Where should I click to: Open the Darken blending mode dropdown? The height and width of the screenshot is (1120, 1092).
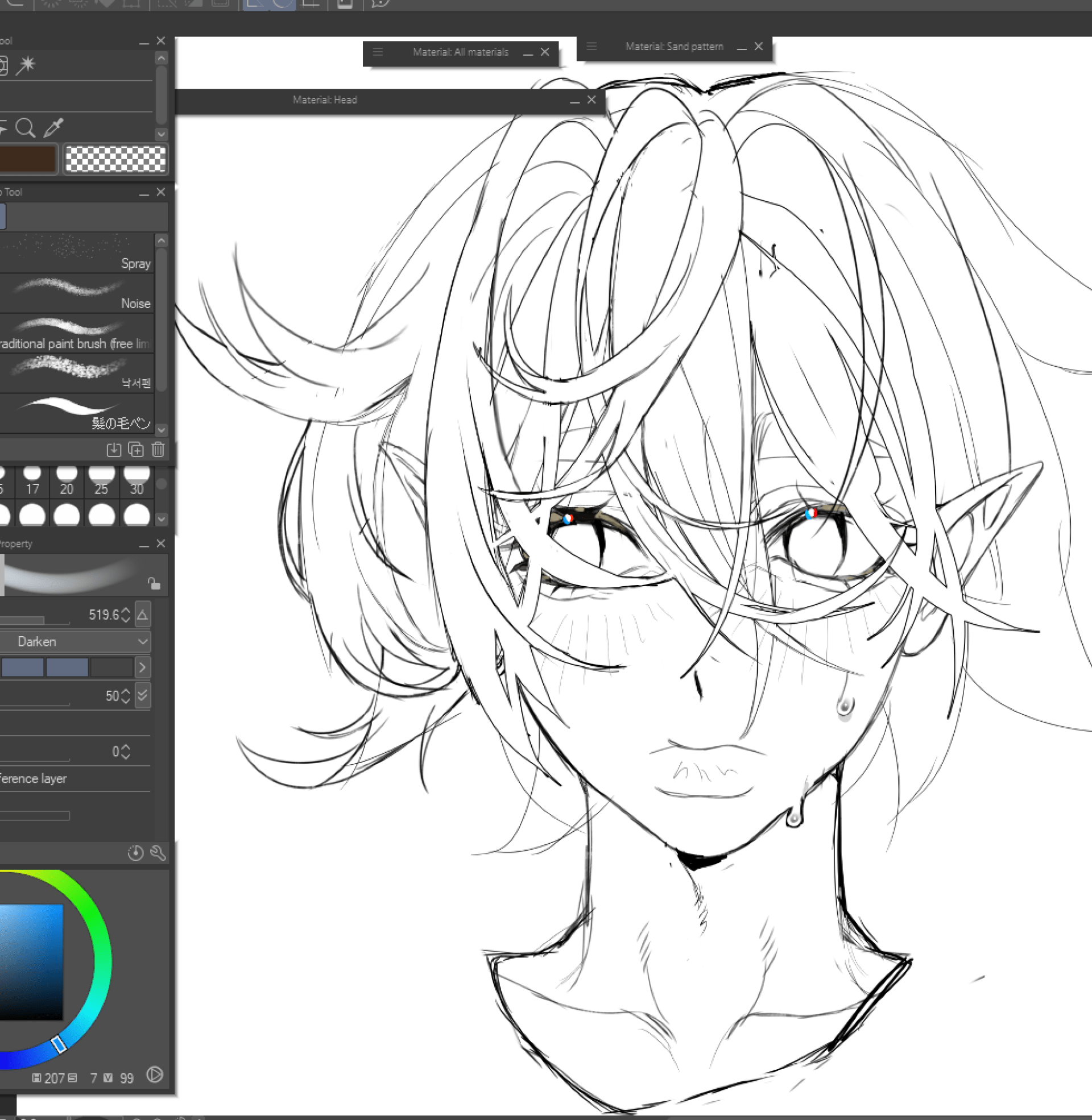click(75, 641)
